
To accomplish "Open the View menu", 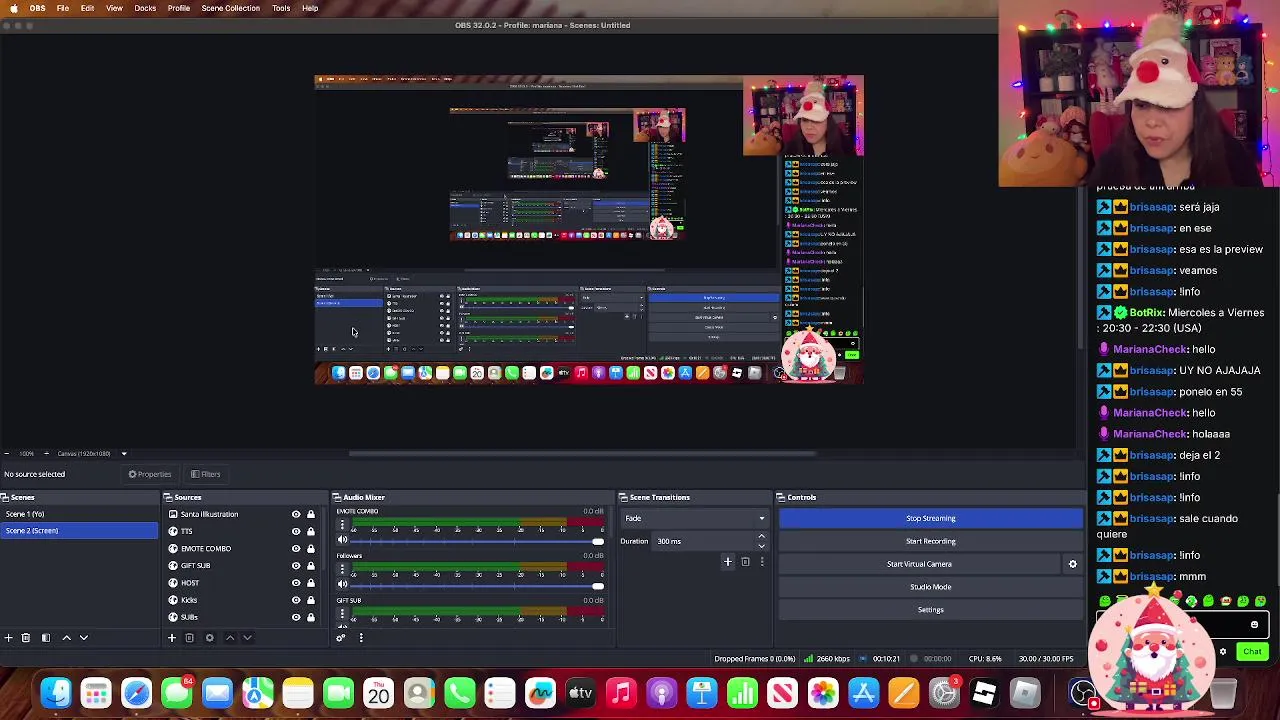I will point(114,8).
